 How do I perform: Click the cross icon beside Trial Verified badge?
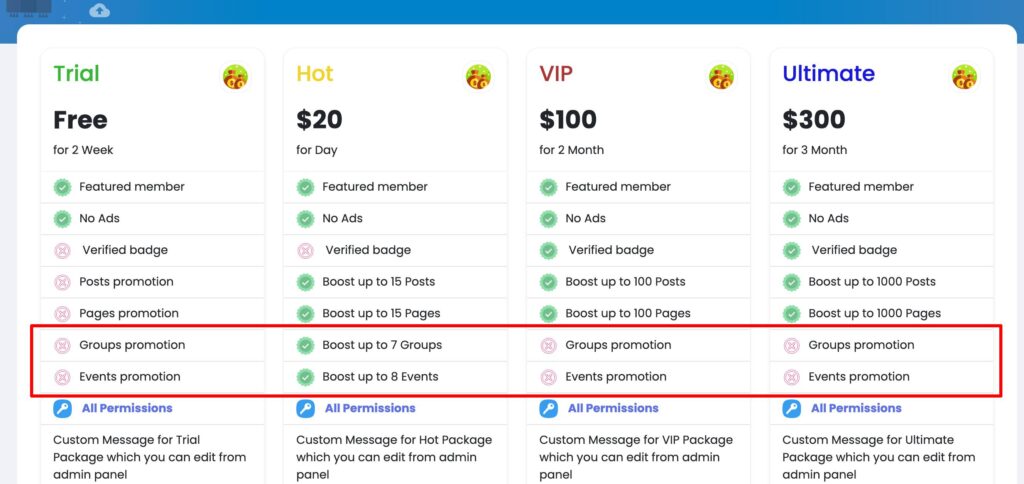pos(62,250)
